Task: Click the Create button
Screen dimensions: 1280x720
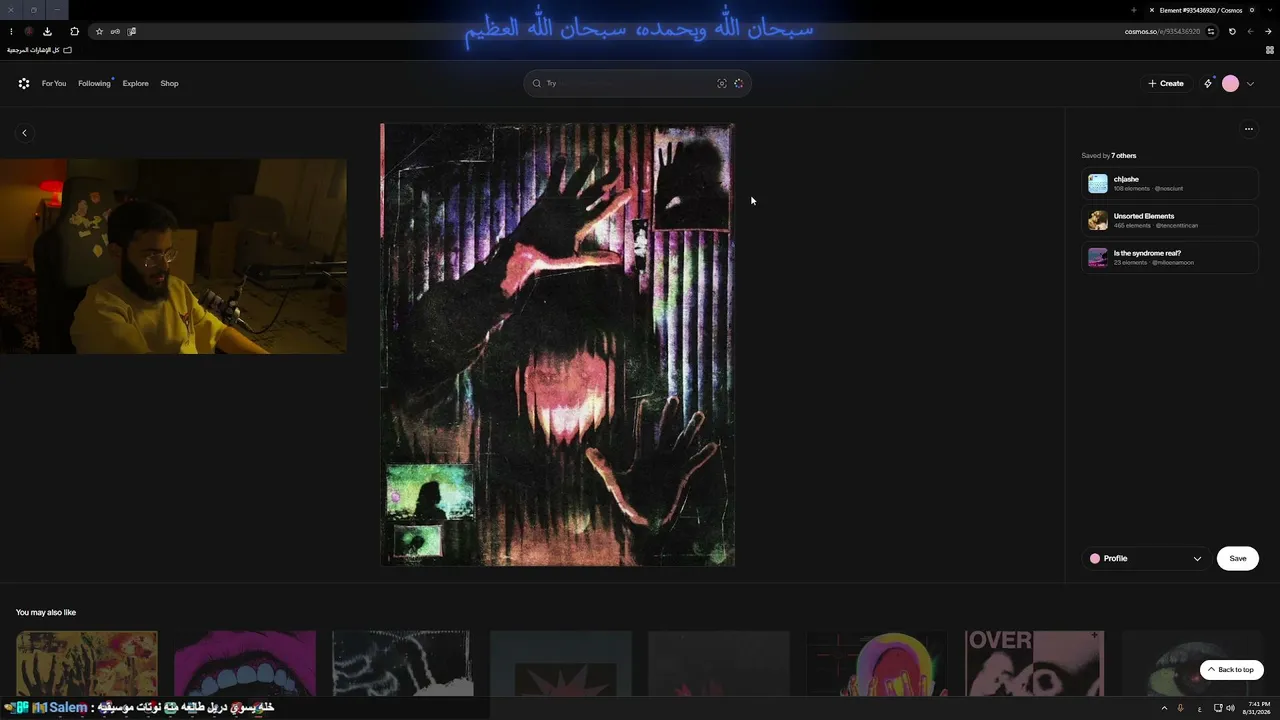Action: tap(1166, 84)
